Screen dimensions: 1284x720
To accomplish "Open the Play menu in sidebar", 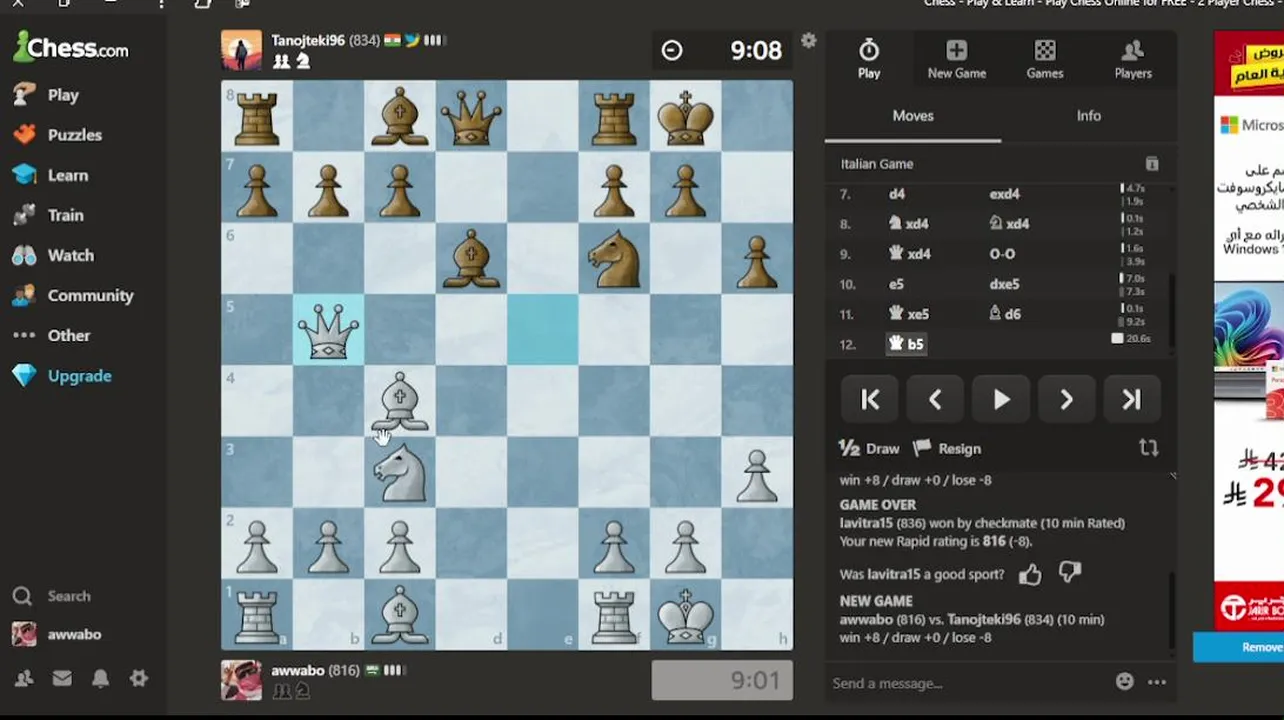I will pyautogui.click(x=46, y=95).
